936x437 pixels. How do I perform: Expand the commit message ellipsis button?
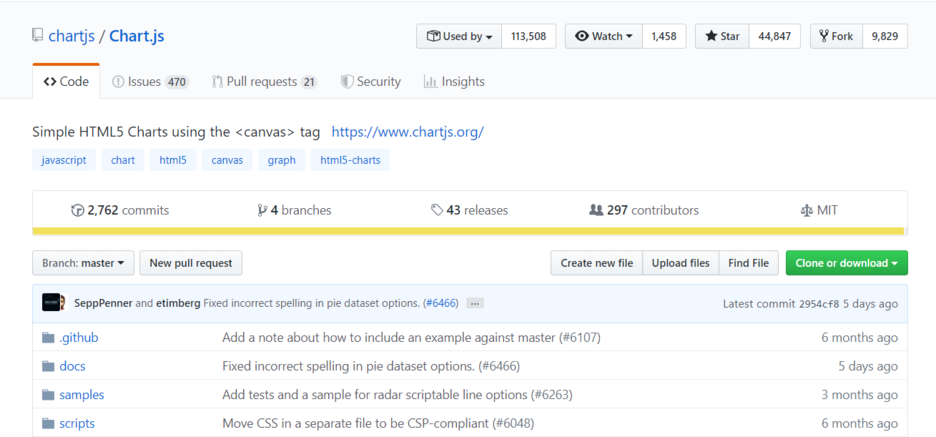[475, 303]
